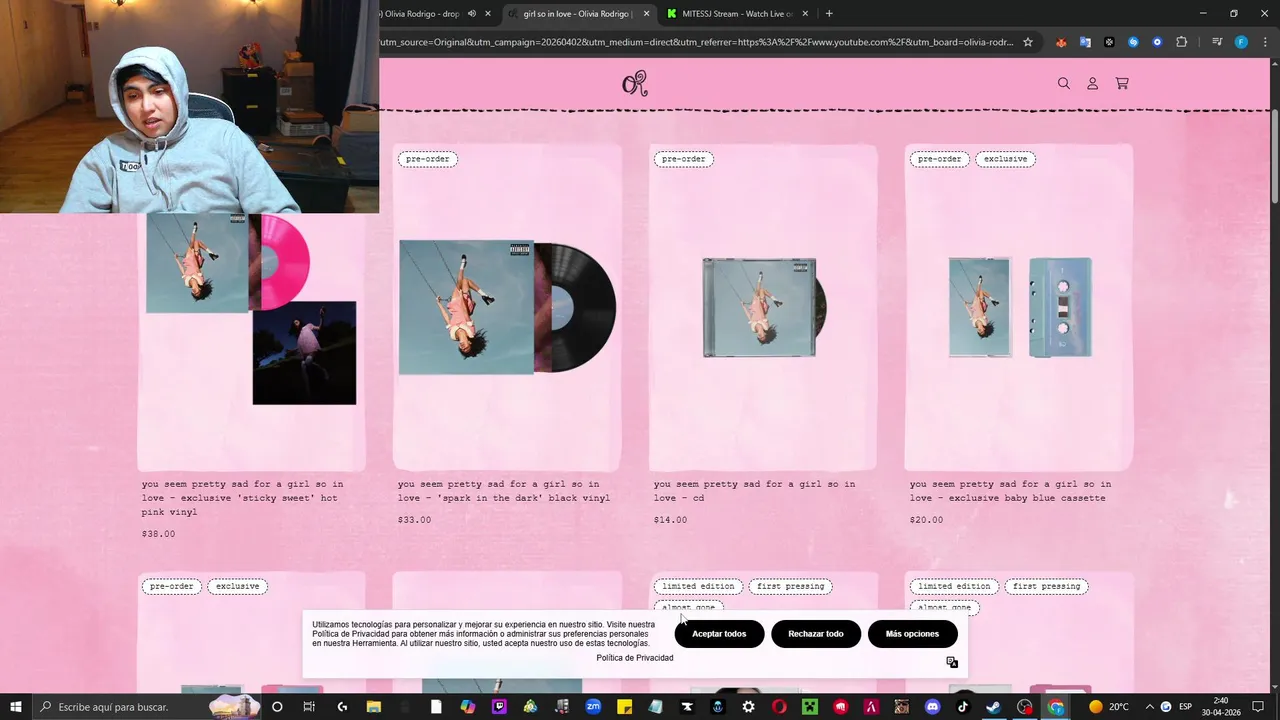This screenshot has height=720, width=1280.
Task: Click the 'exclusive' tag on the cassette card
Action: coord(1005,159)
